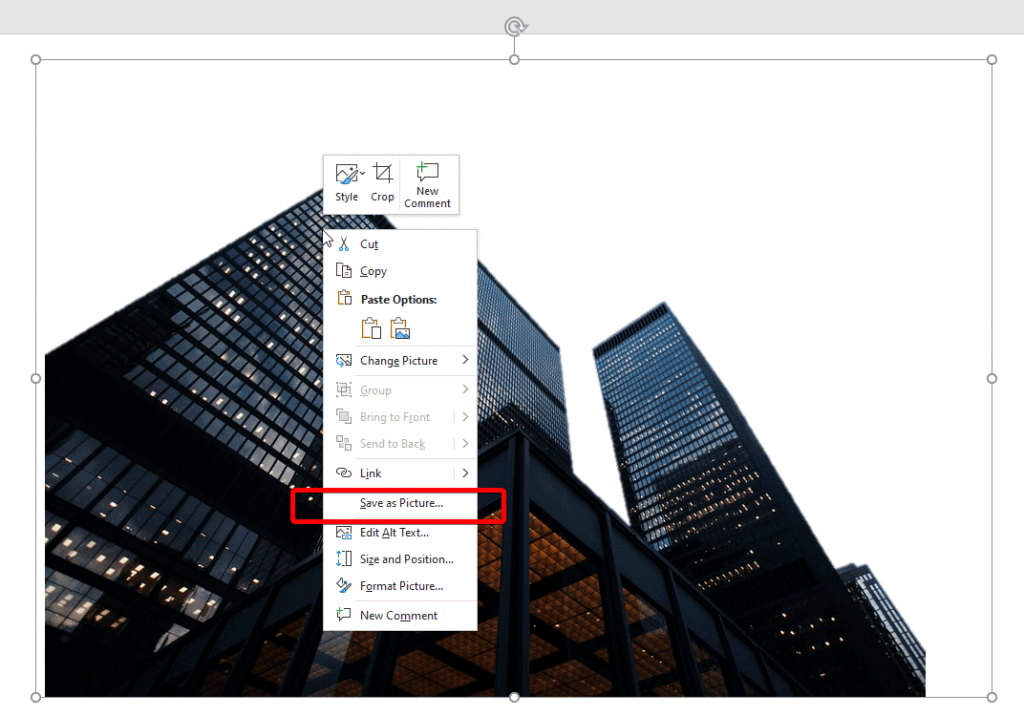Open the Style dropdown arrow
The height and width of the screenshot is (715, 1024).
pos(362,171)
